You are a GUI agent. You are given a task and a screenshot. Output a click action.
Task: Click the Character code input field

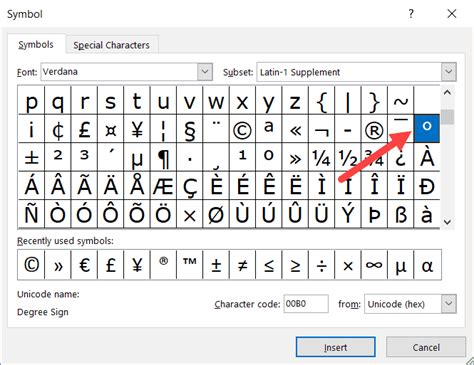pos(306,304)
